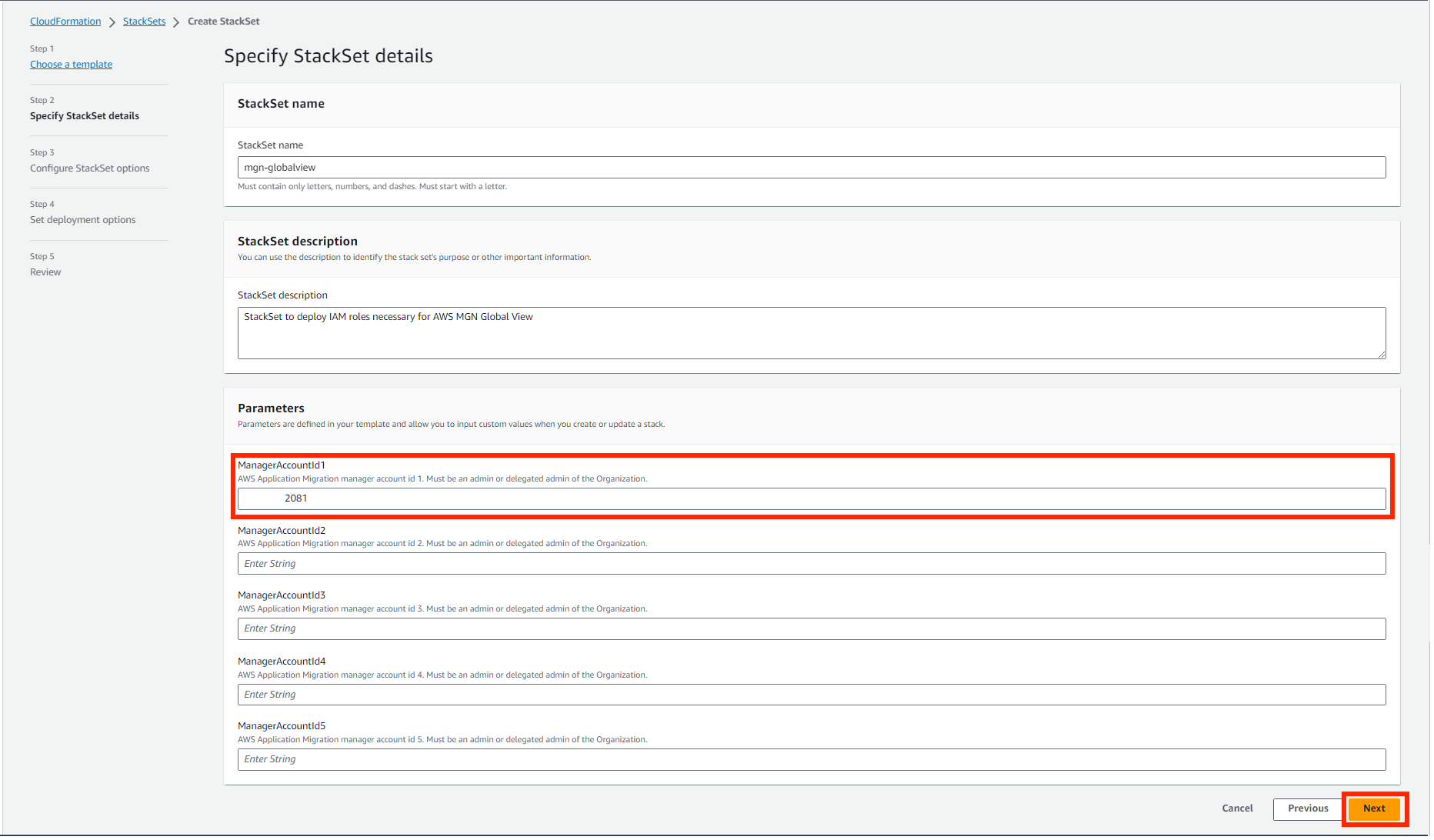Viewport: 1434px width, 840px height.
Task: Select the Review step label
Action: 45,272
